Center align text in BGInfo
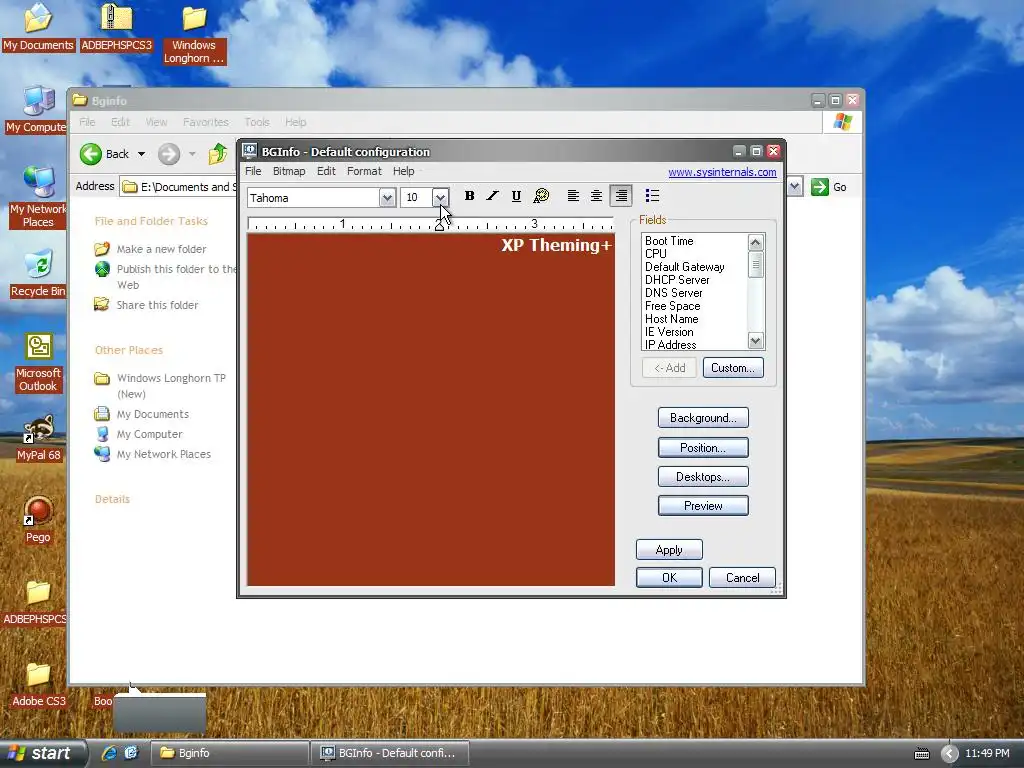Image resolution: width=1024 pixels, height=768 pixels. point(596,196)
